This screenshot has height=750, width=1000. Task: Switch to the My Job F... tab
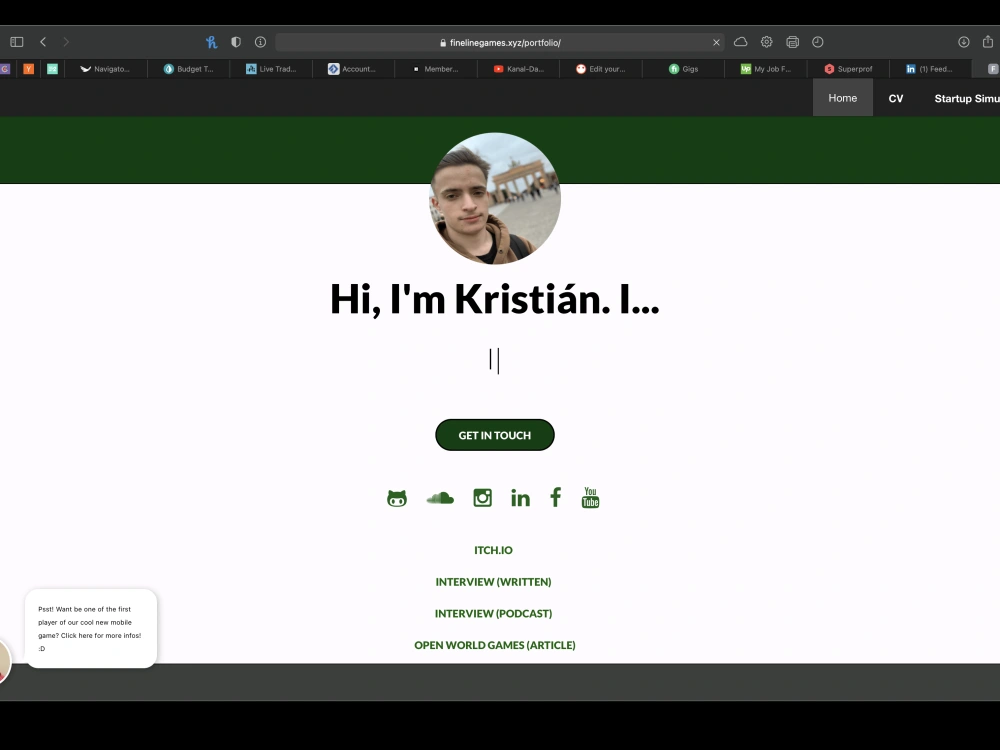coord(766,69)
